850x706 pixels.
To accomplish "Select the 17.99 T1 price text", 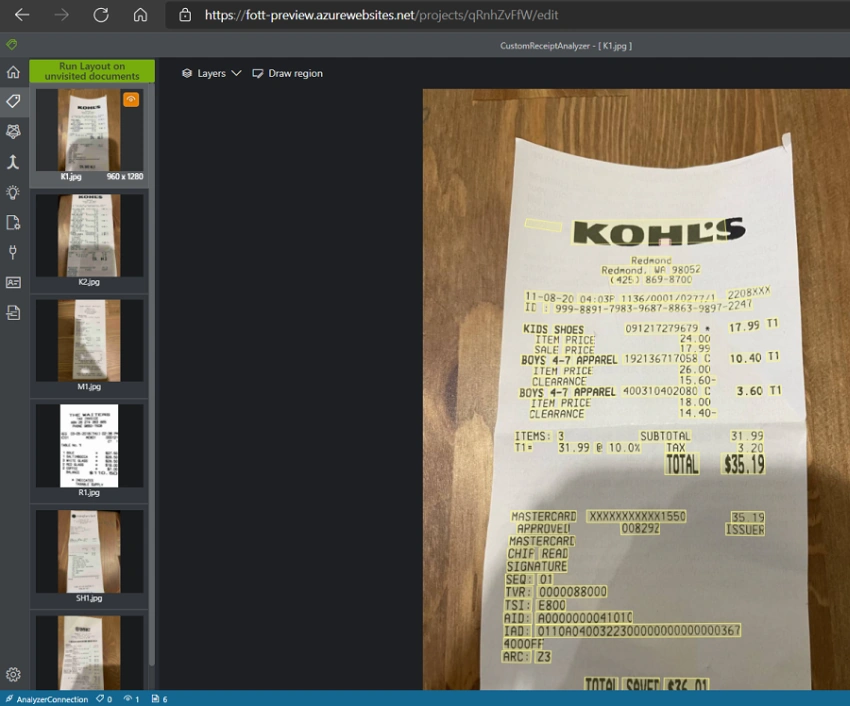I will (x=754, y=325).
